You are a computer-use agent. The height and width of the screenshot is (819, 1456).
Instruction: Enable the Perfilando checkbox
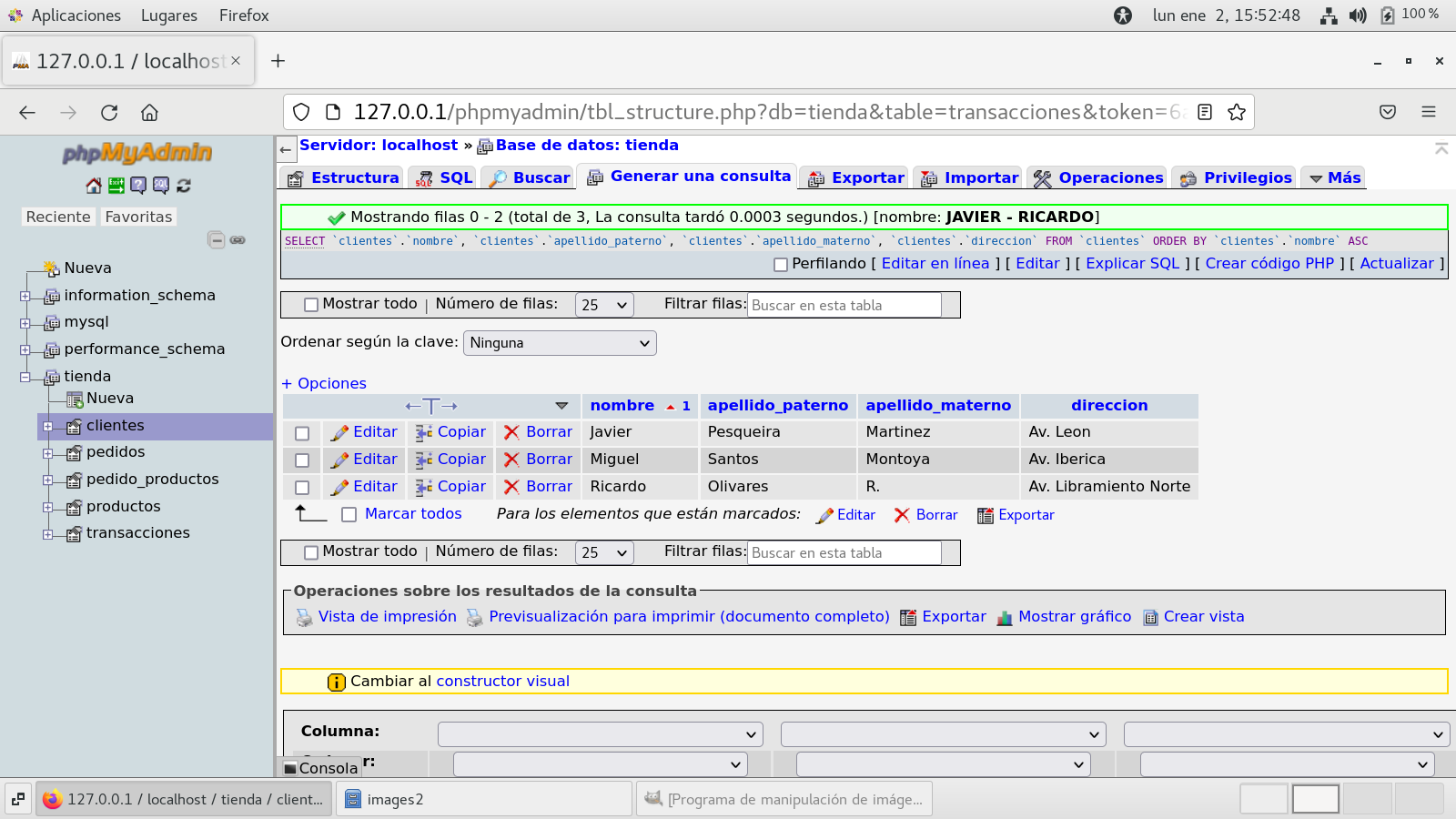point(780,265)
